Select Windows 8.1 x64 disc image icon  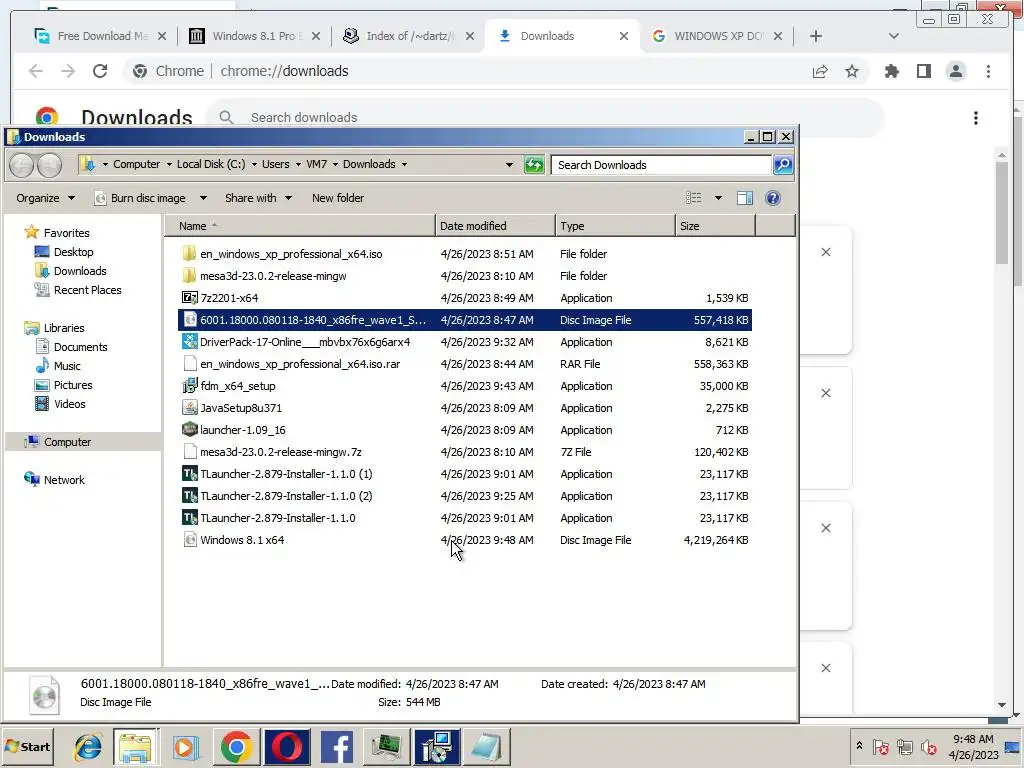pos(189,539)
